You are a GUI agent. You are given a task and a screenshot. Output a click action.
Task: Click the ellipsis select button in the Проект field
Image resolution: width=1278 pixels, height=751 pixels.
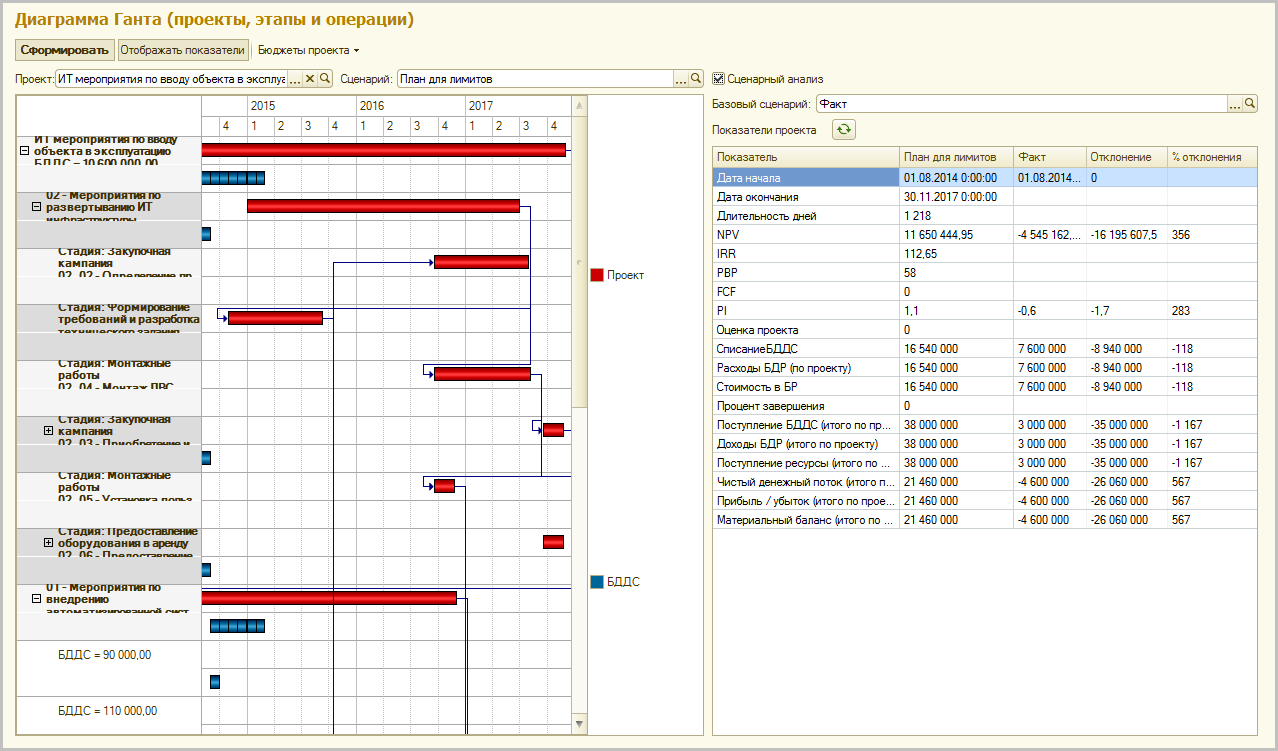(x=295, y=79)
